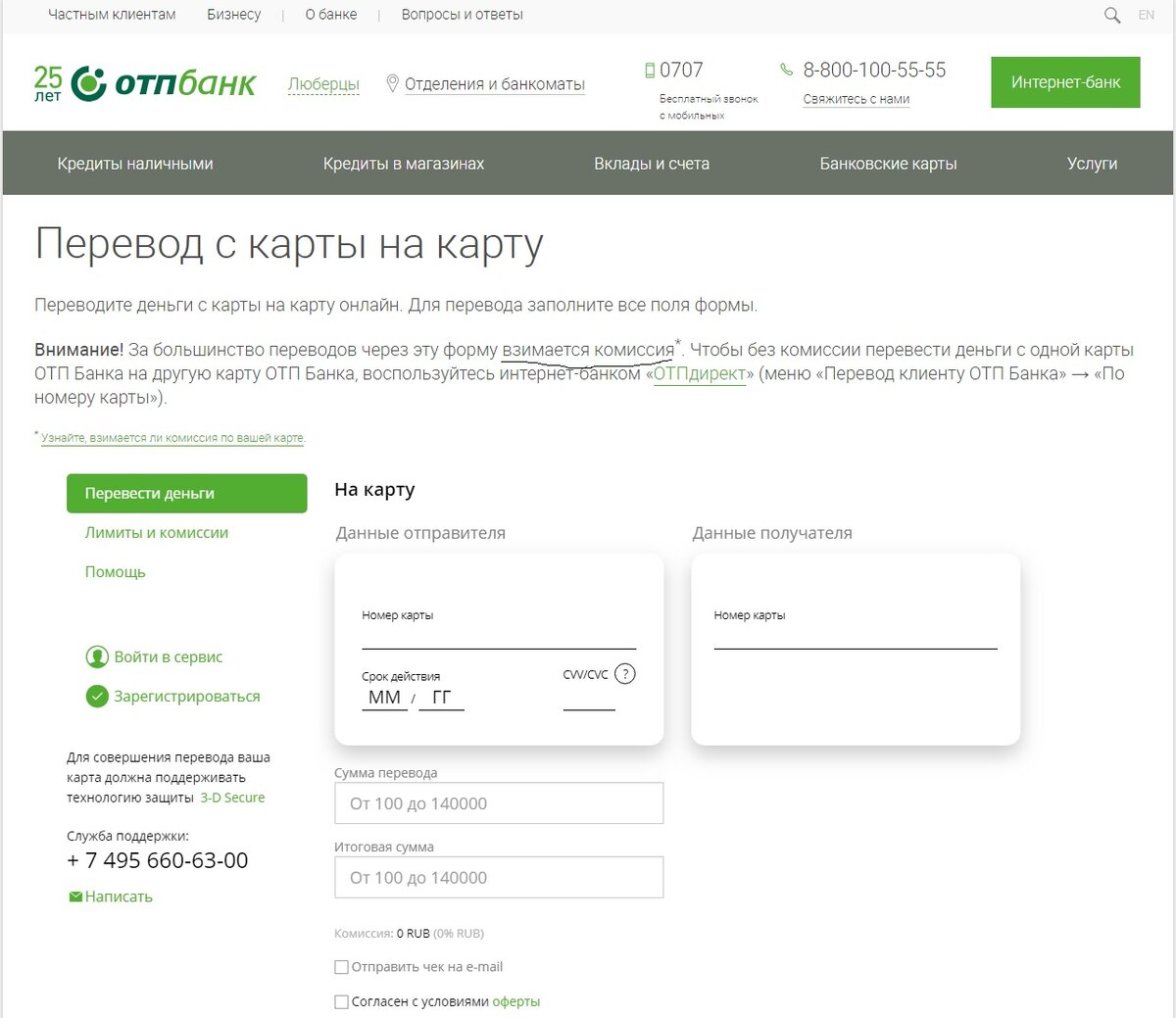The height and width of the screenshot is (1018, 1176).
Task: Click Написать support link
Action: (119, 897)
